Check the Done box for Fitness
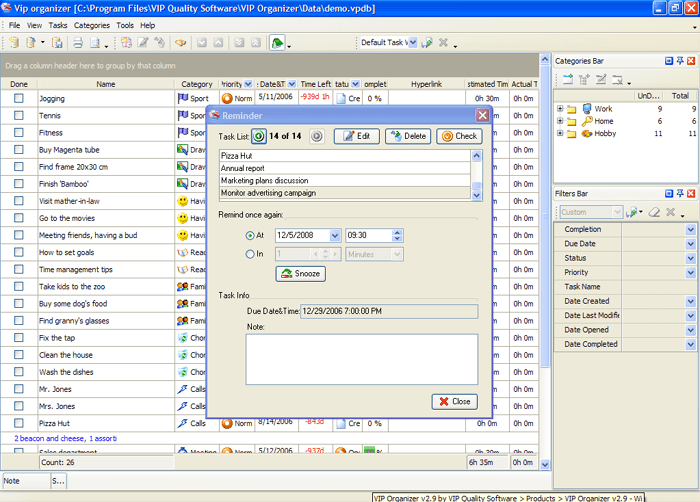 point(19,133)
